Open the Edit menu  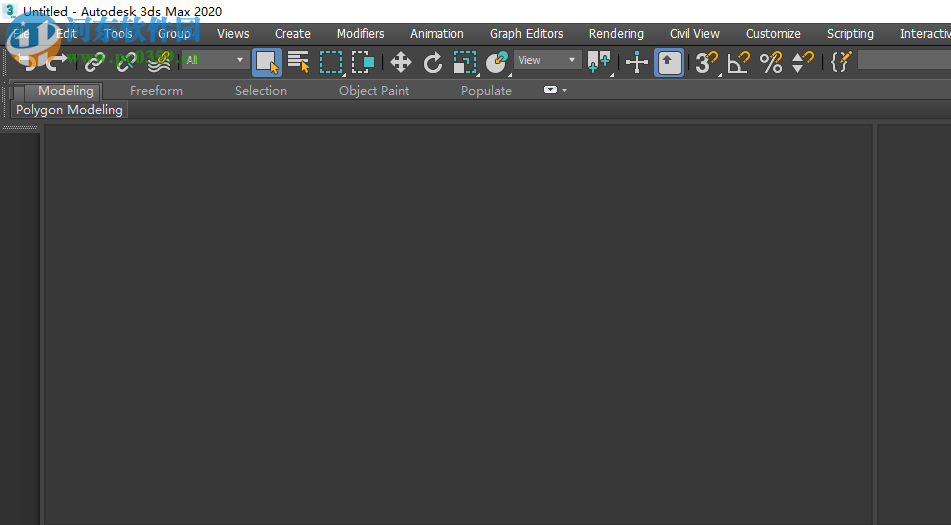point(66,34)
